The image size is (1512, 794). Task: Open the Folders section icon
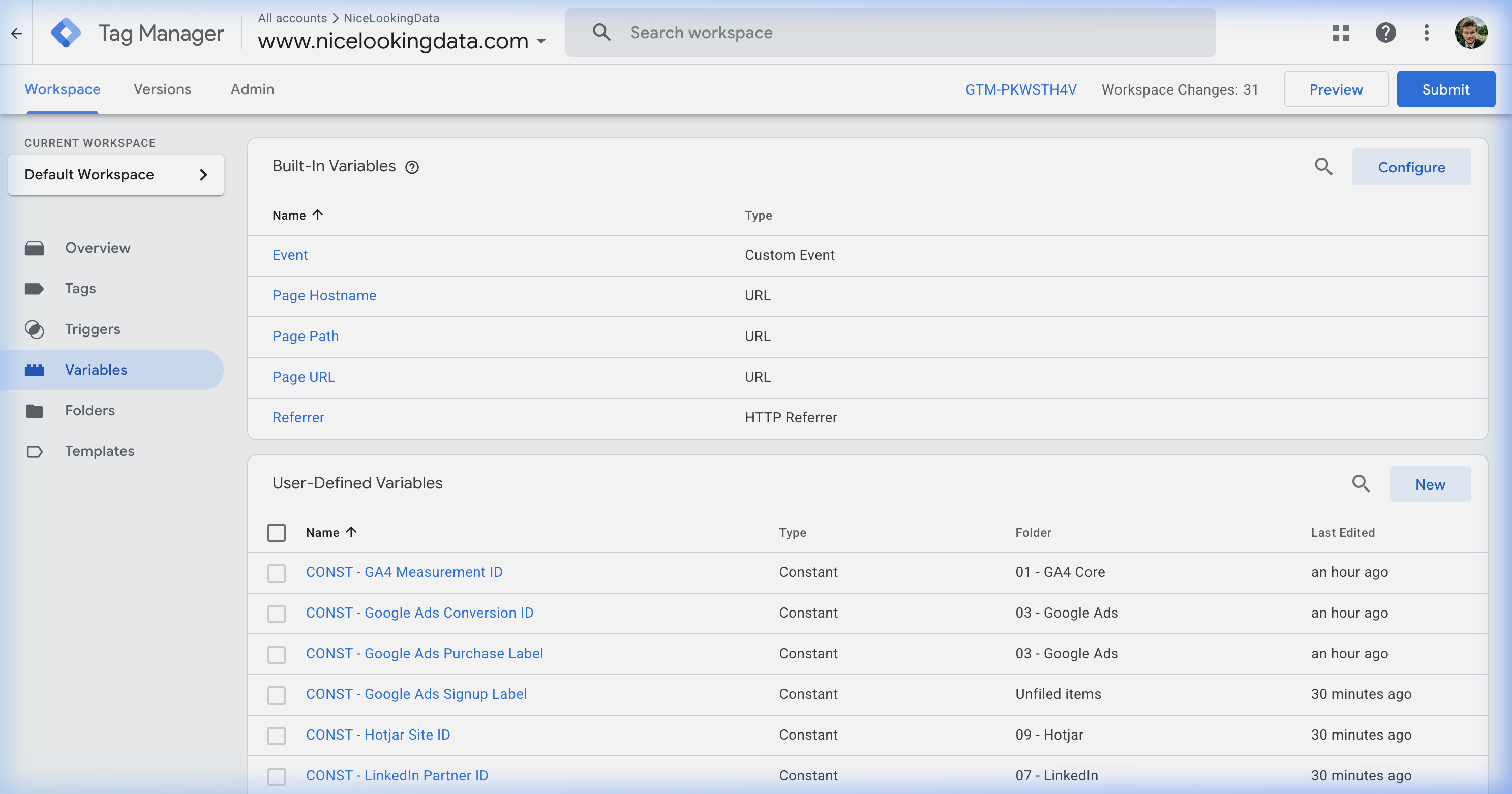click(x=35, y=411)
